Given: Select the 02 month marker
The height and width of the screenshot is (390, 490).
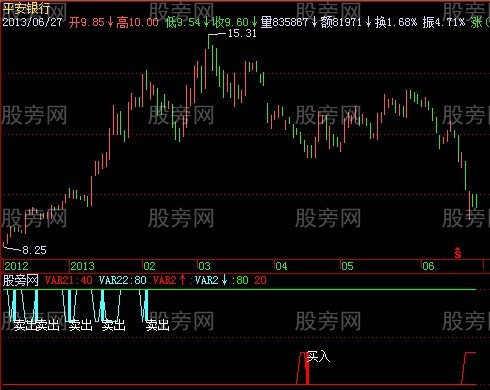Looking at the screenshot, I should click(149, 266).
